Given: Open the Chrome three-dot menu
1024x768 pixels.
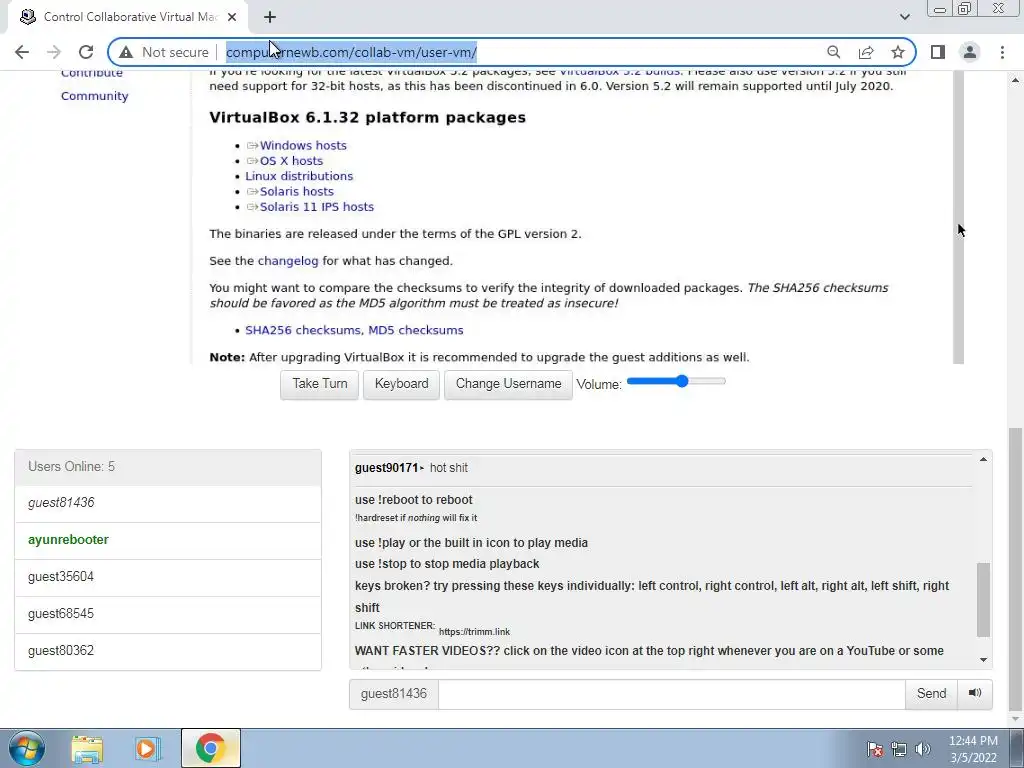Looking at the screenshot, I should coord(1002,52).
